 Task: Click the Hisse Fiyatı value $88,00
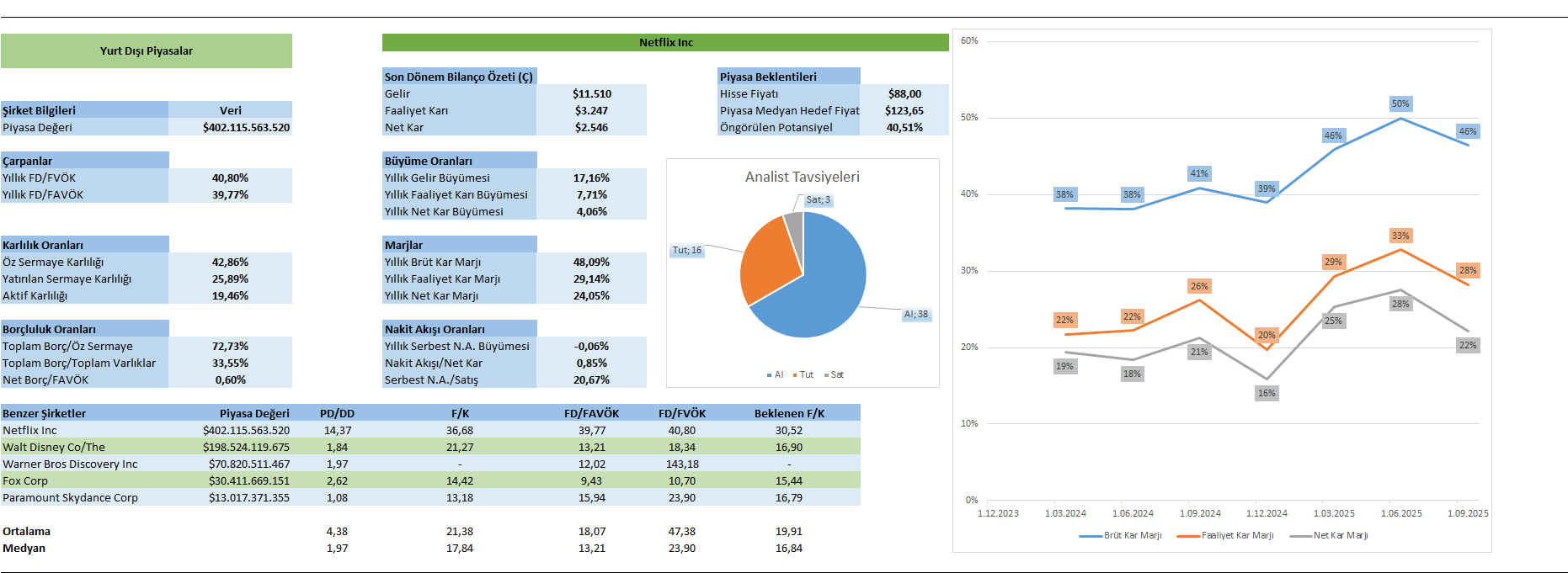pos(904,93)
